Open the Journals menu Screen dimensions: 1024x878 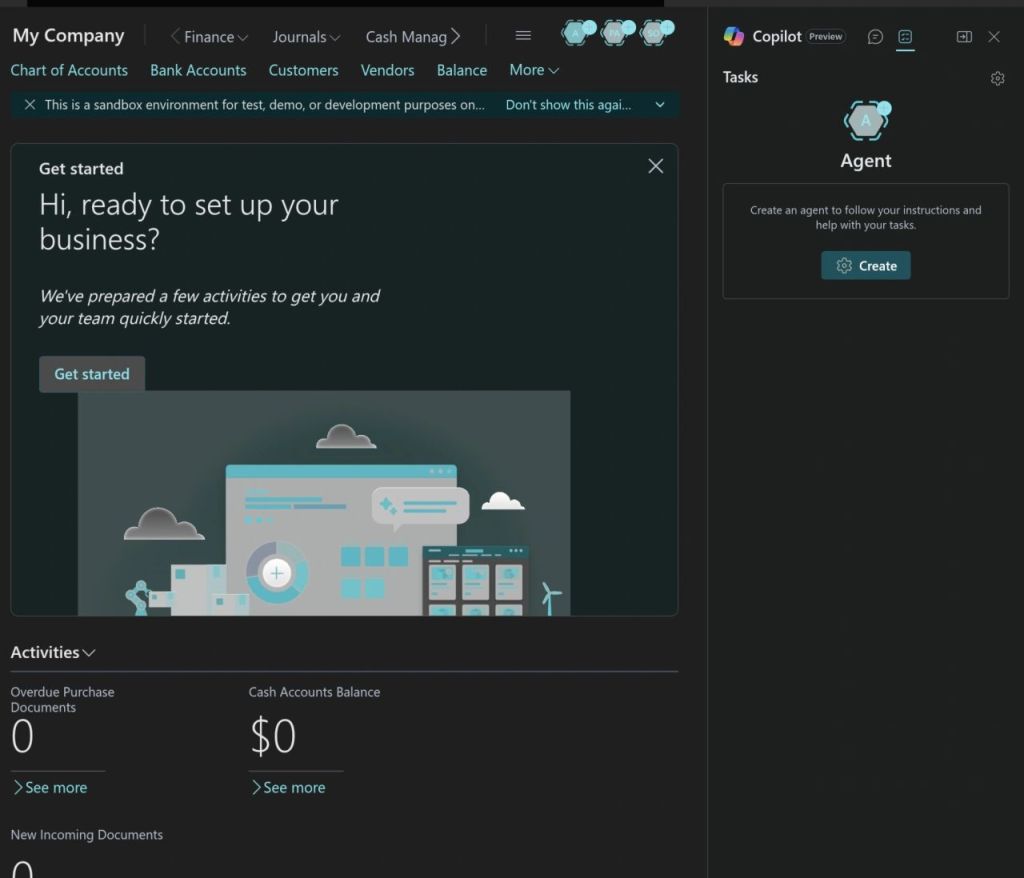pyautogui.click(x=306, y=37)
